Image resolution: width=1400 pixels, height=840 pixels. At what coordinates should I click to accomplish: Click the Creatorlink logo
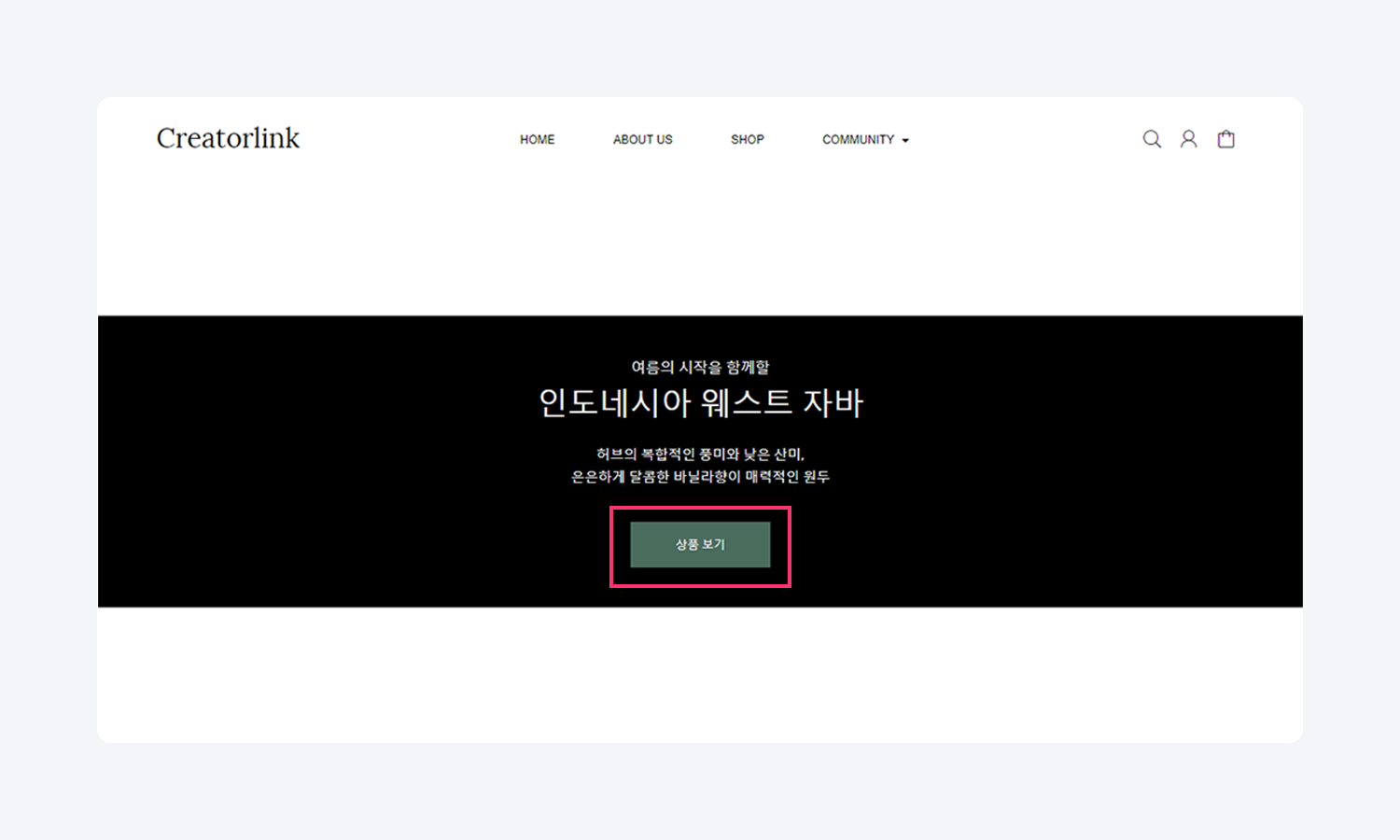[x=228, y=138]
